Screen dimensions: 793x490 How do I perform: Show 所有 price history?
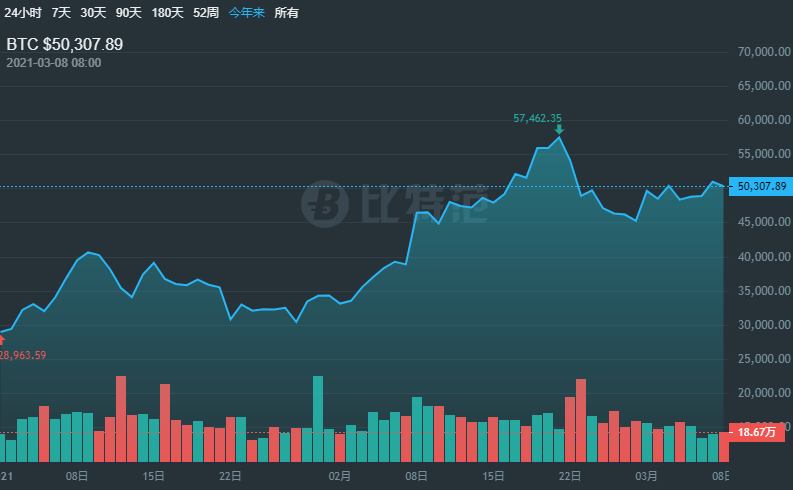tap(286, 13)
